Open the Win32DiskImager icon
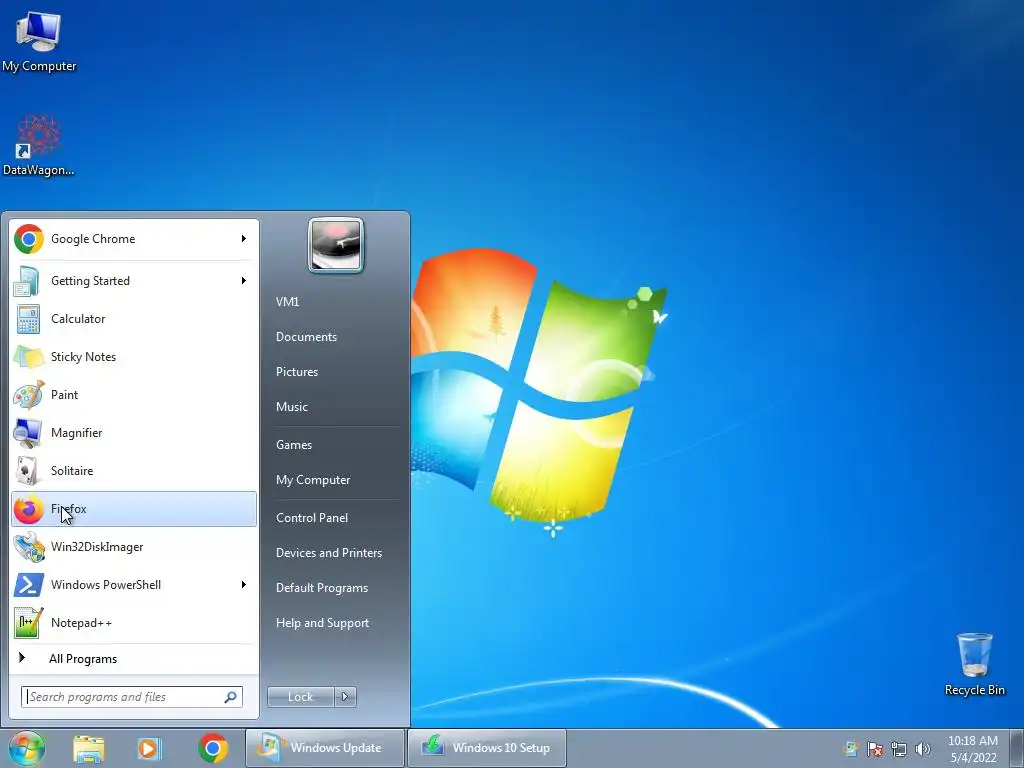The width and height of the screenshot is (1024, 768). (x=29, y=547)
